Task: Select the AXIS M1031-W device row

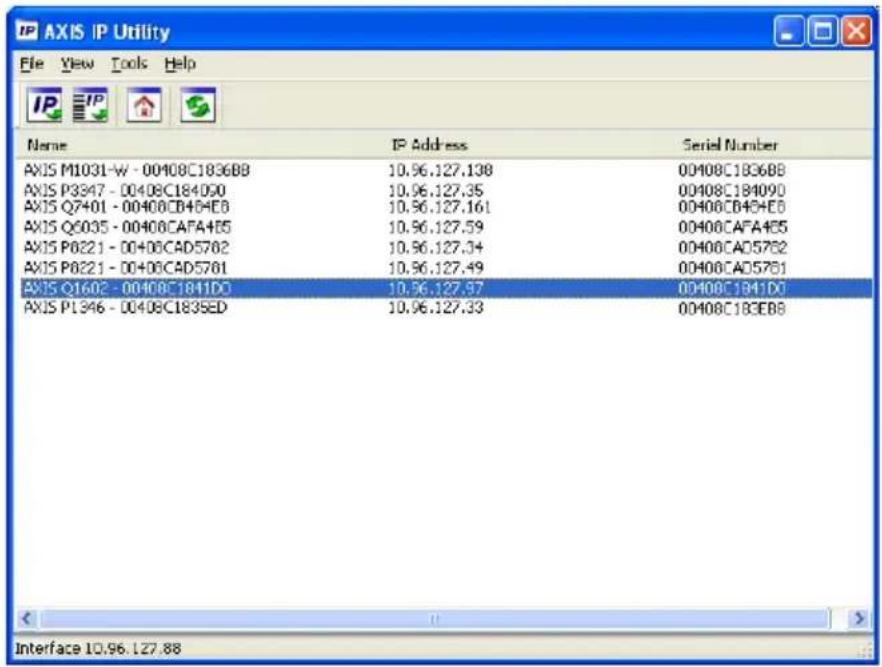Action: coord(446,170)
